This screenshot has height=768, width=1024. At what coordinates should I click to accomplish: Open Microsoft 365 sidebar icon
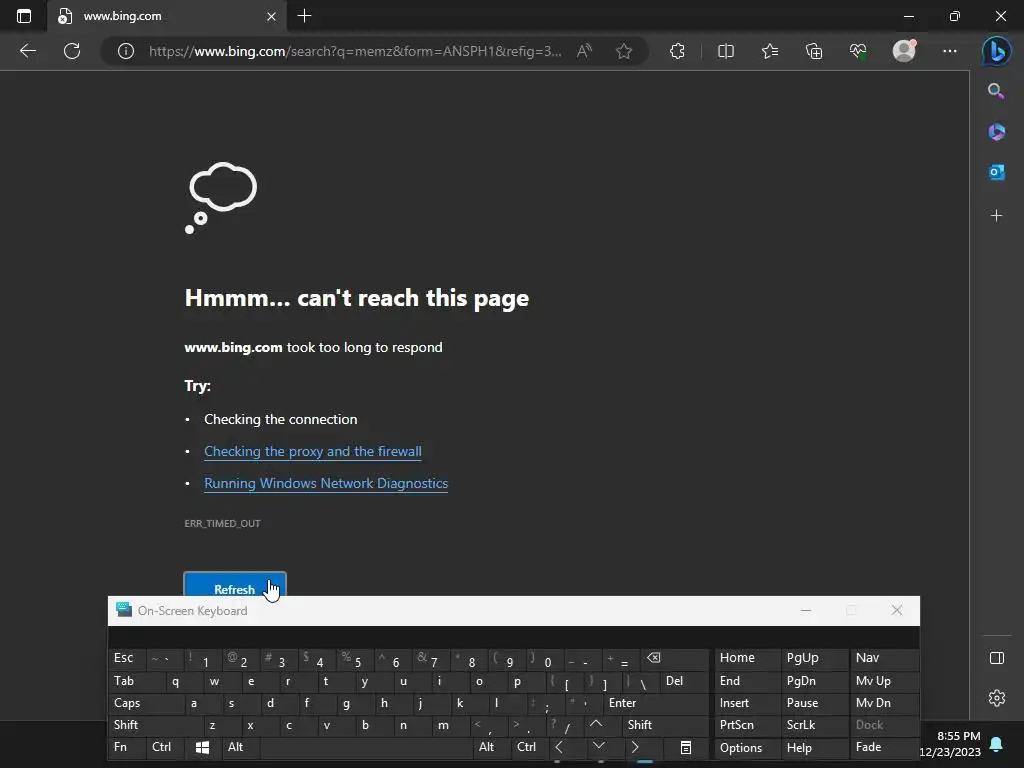click(997, 132)
